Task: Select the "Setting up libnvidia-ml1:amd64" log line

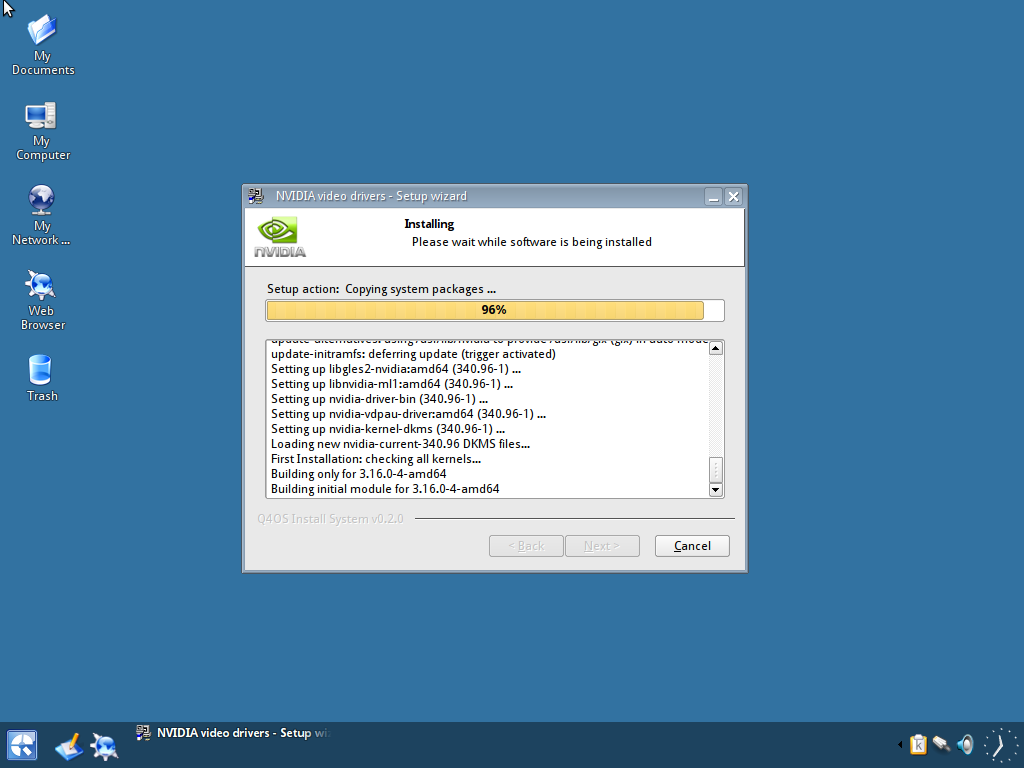Action: tap(392, 384)
